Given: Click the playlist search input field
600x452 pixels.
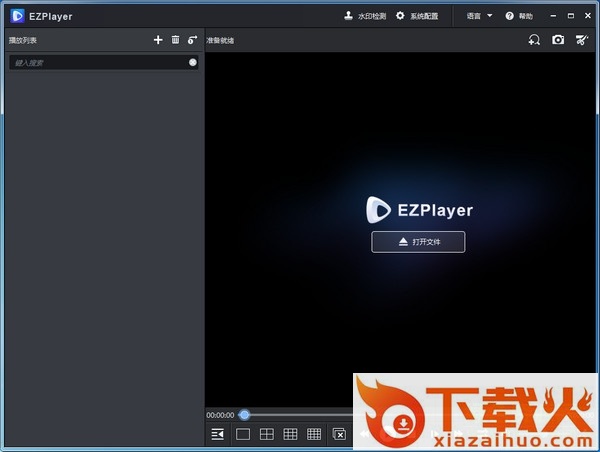Looking at the screenshot, I should coord(97,62).
